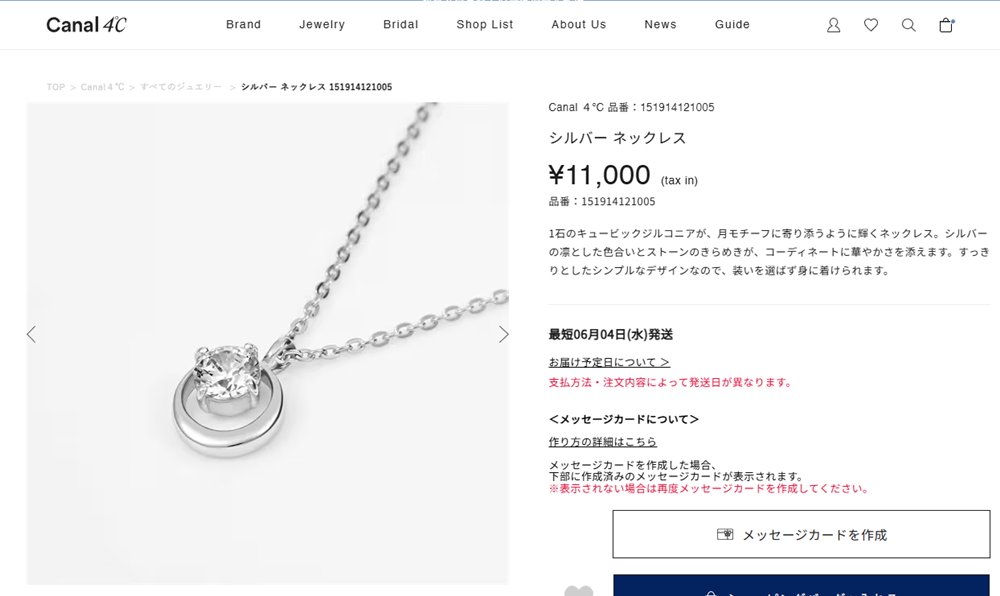Screen dimensions: 1000x596
Task: Open 作り方の詳細はこちら link
Action: [x=603, y=442]
